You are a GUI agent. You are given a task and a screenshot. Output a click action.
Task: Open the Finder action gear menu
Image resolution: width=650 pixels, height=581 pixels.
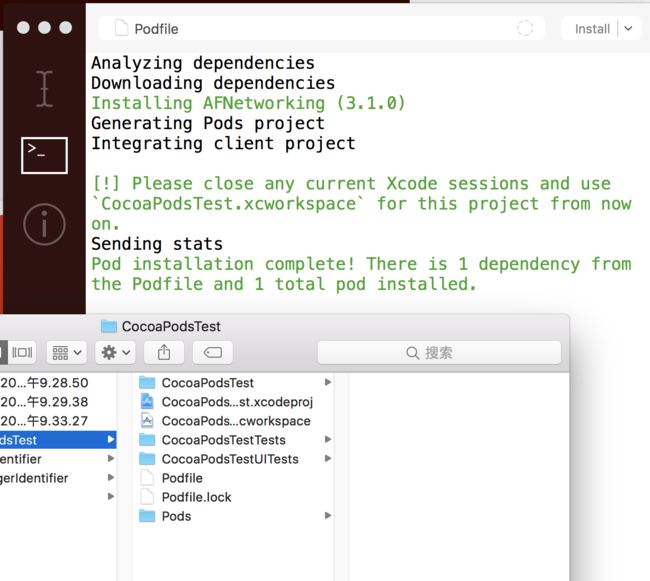(x=115, y=352)
